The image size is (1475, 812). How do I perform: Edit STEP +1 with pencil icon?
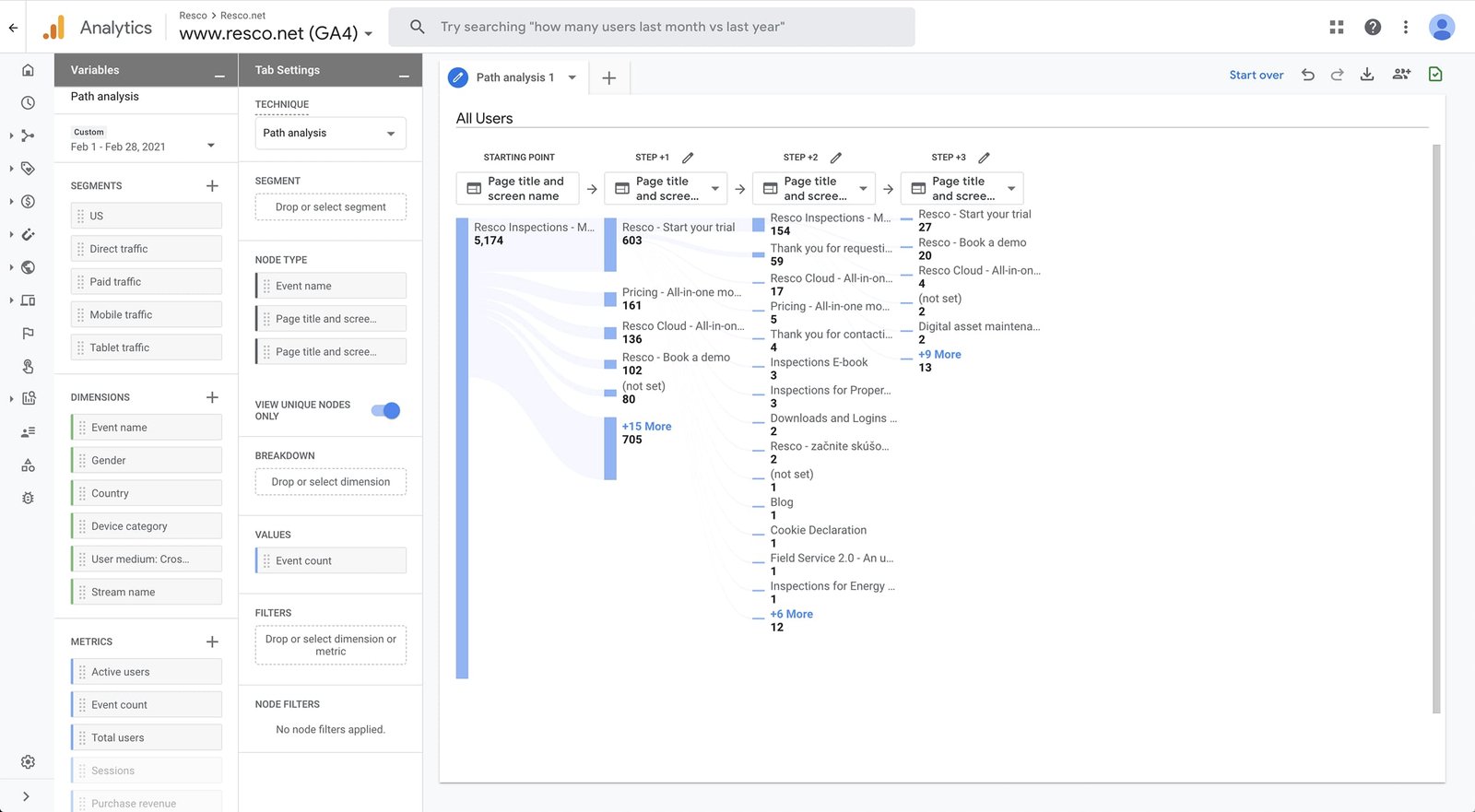point(688,158)
